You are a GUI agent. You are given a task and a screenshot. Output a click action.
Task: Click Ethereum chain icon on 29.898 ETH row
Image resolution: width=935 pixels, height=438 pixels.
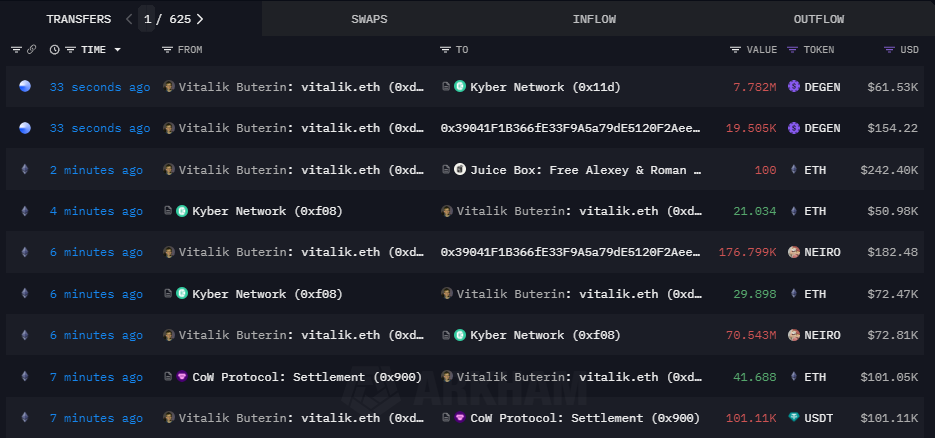pyautogui.click(x=24, y=293)
